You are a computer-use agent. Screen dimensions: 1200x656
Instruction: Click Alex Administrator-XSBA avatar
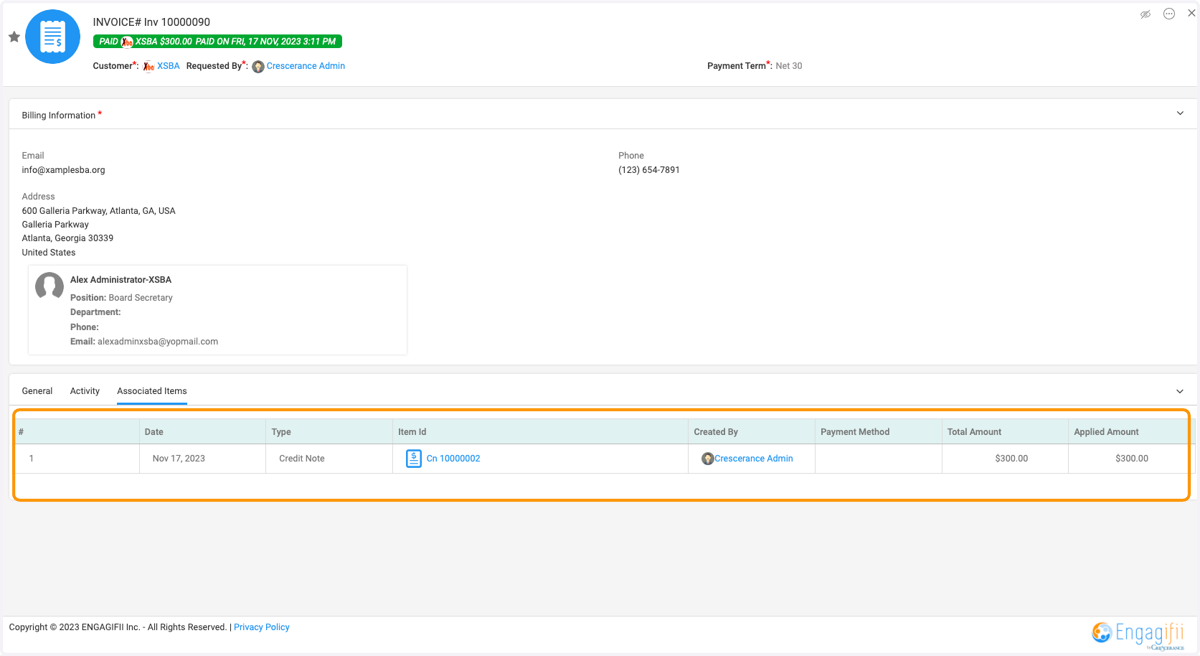(49, 286)
